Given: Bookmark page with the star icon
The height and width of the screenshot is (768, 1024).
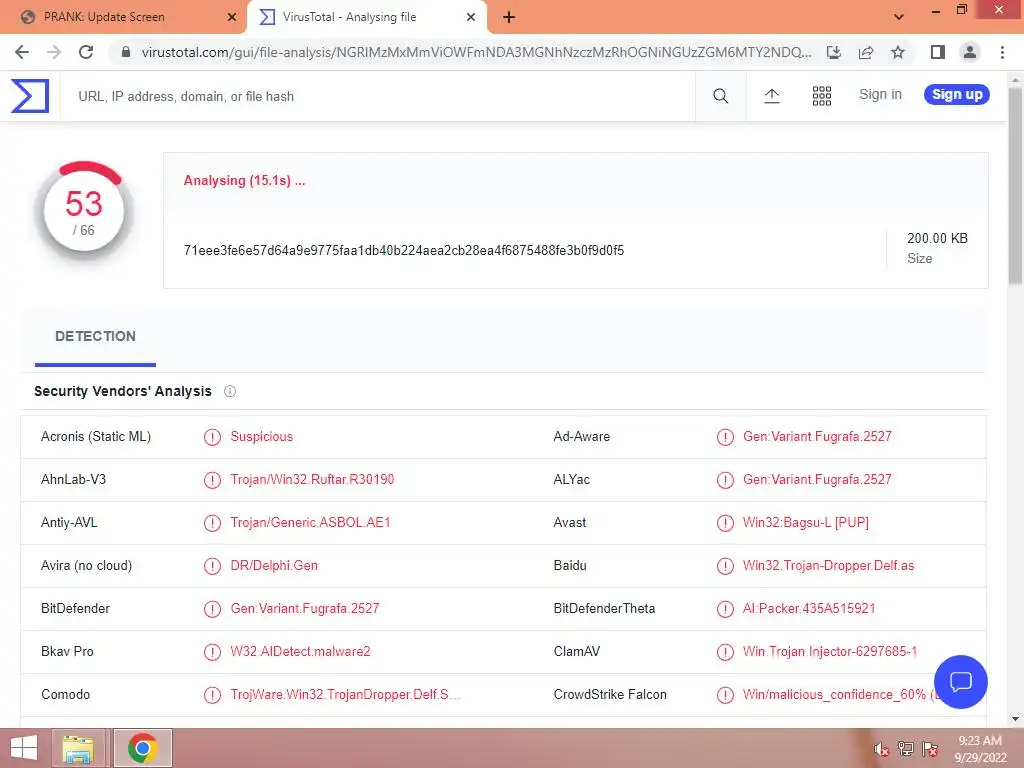Looking at the screenshot, I should click(x=898, y=52).
